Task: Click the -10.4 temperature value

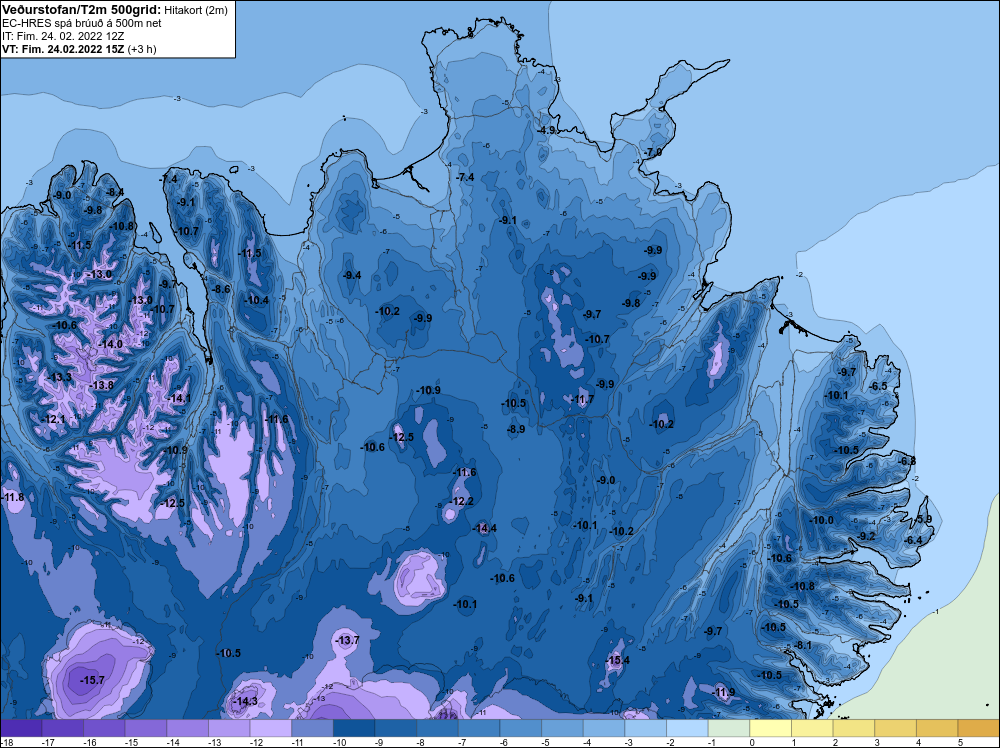Action: click(x=256, y=300)
